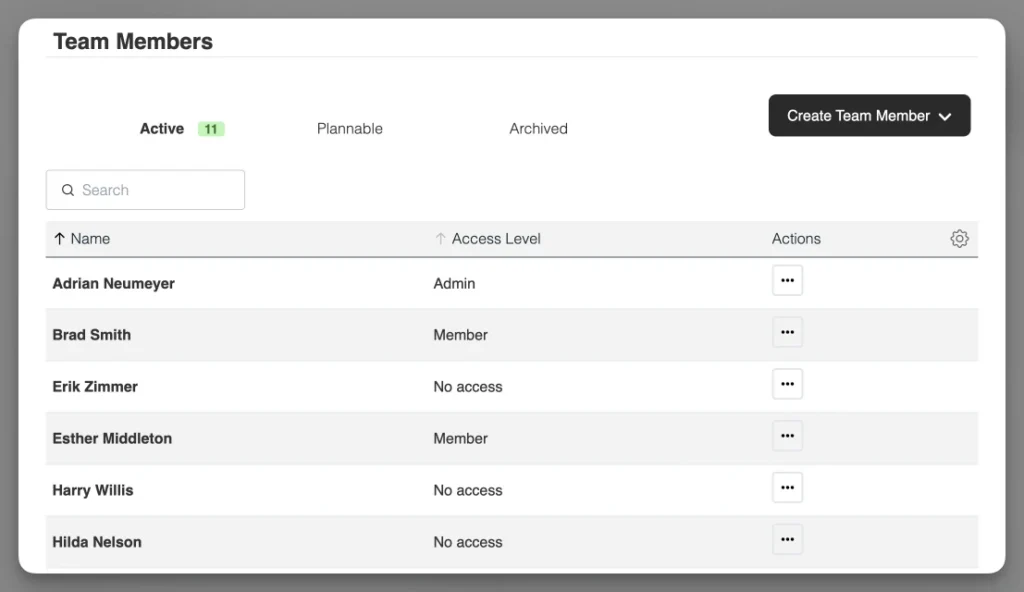Open actions menu for Erik Zimmer
The height and width of the screenshot is (592, 1024).
[x=787, y=384]
